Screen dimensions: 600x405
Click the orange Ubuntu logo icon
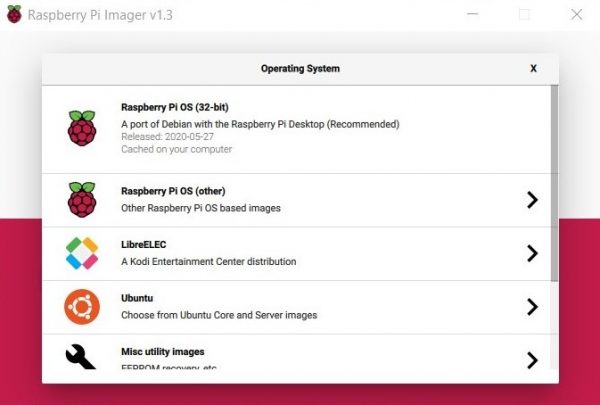point(82,307)
